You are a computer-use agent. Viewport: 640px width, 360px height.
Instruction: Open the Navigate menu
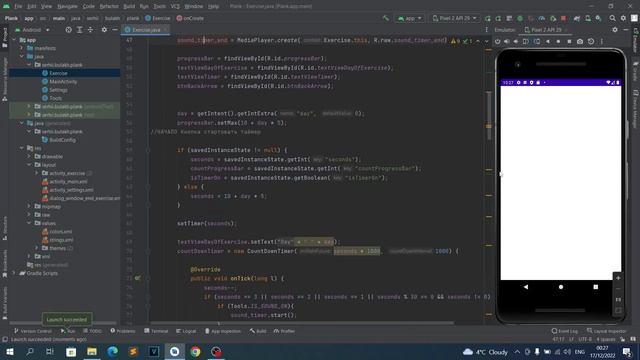click(x=67, y=7)
